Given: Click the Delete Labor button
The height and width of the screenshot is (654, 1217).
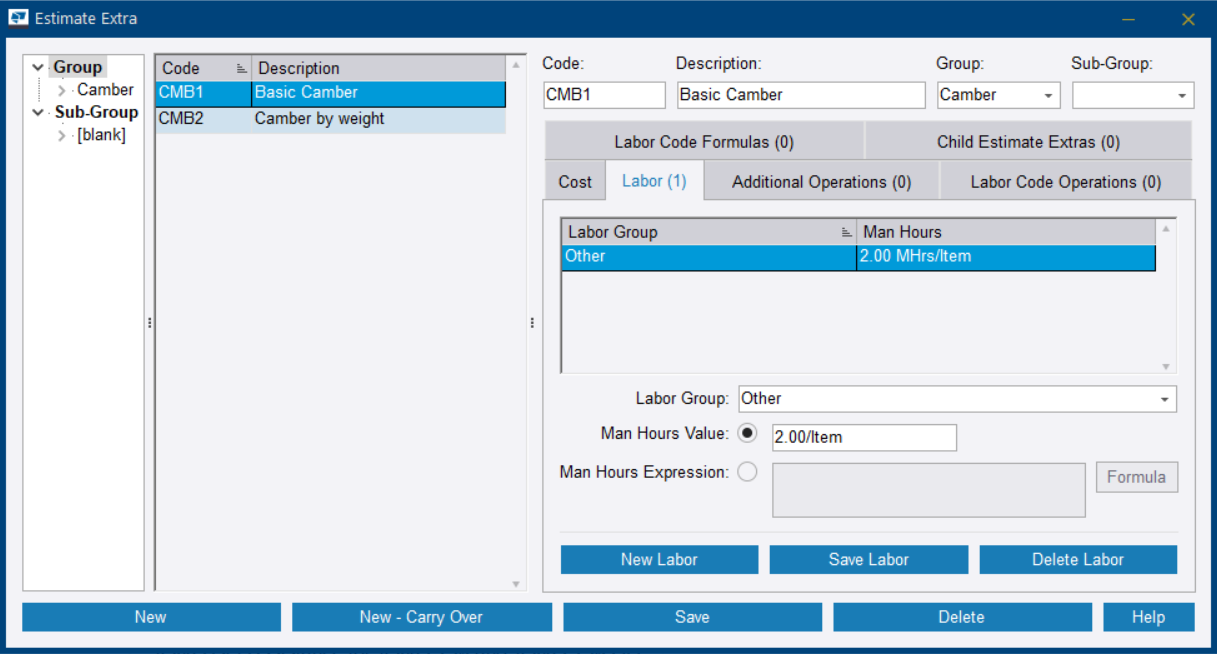Looking at the screenshot, I should (1078, 559).
